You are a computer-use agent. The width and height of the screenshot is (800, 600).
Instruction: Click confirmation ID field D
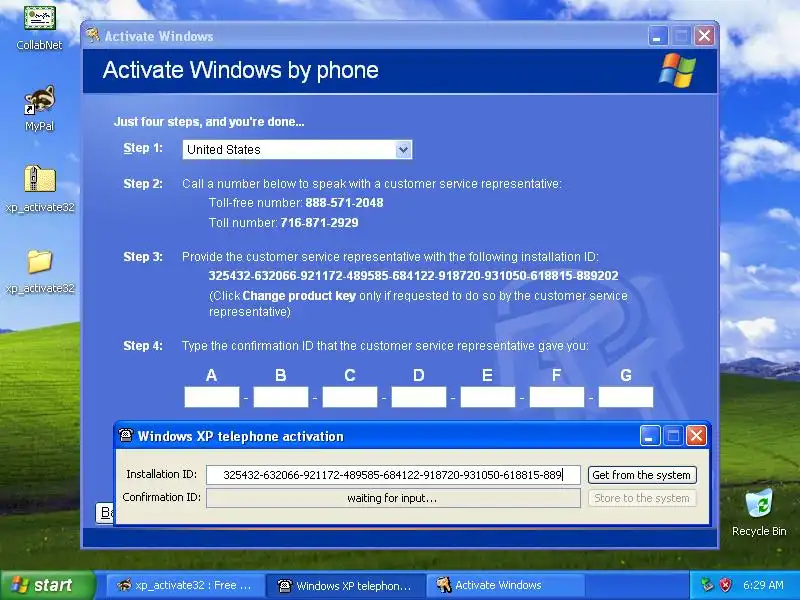click(418, 397)
